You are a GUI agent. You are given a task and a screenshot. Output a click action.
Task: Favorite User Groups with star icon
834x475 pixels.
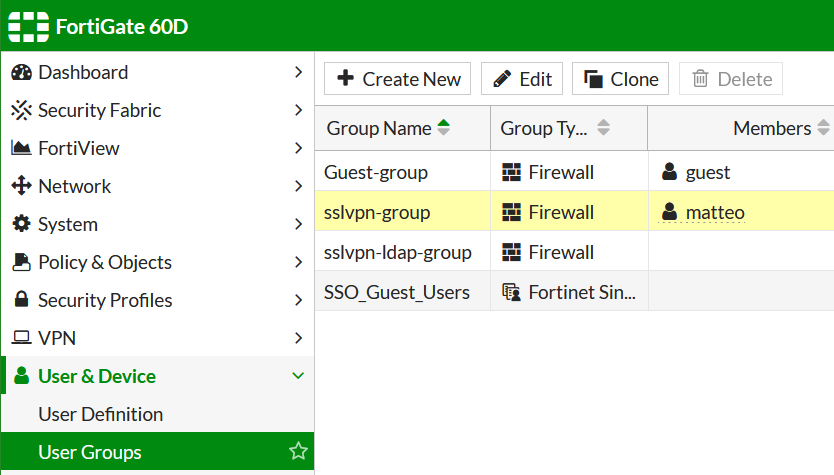[x=298, y=451]
